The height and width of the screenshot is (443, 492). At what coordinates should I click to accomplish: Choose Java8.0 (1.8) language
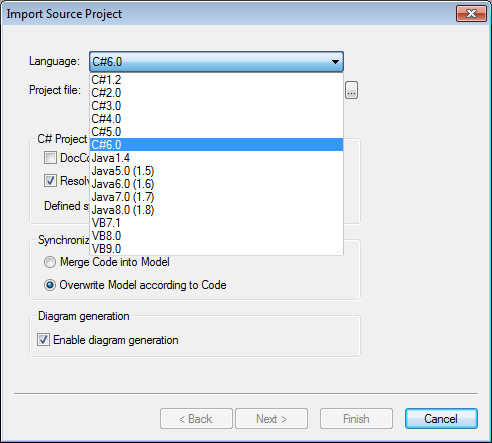(x=216, y=210)
